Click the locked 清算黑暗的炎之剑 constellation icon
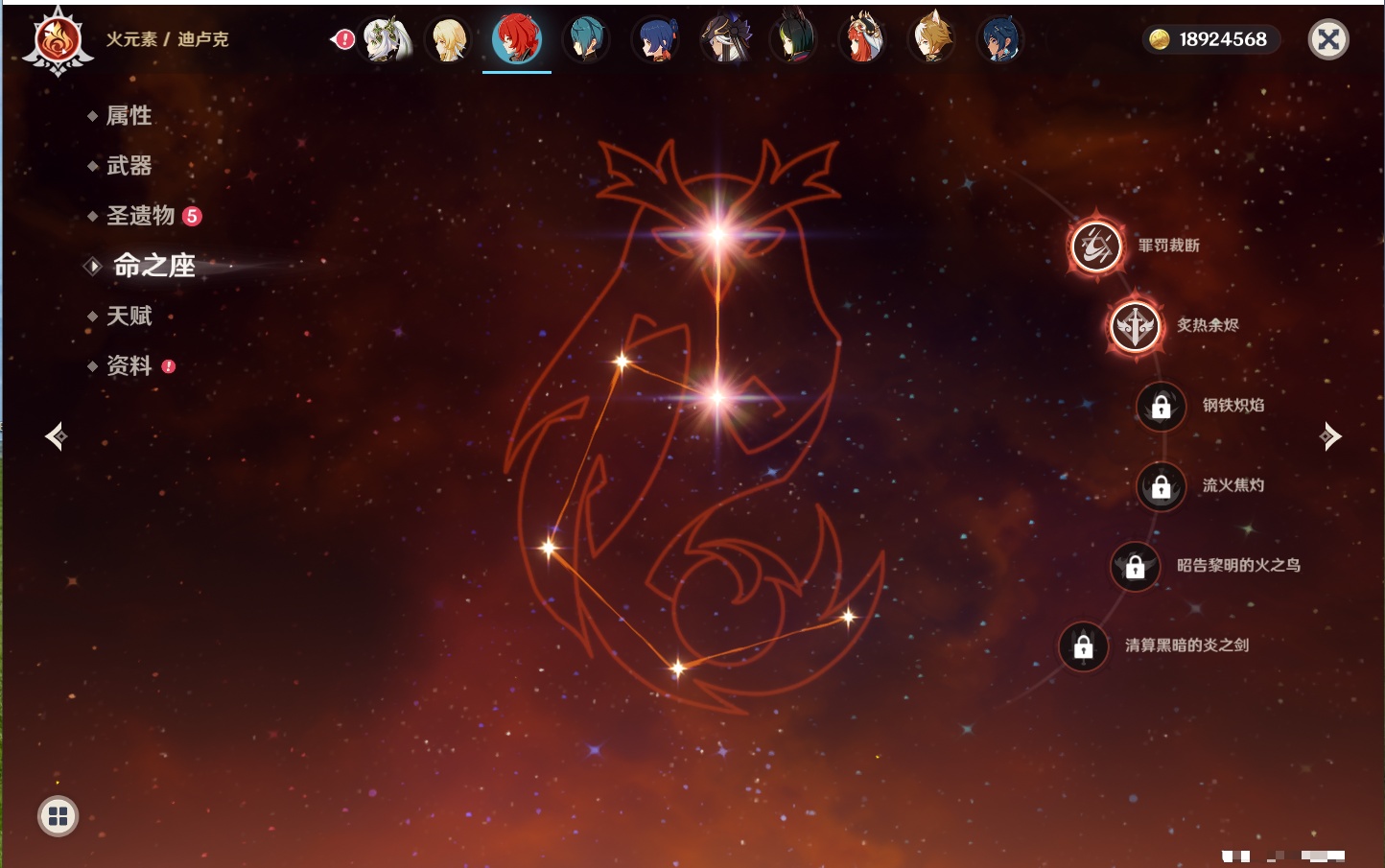 (1083, 646)
